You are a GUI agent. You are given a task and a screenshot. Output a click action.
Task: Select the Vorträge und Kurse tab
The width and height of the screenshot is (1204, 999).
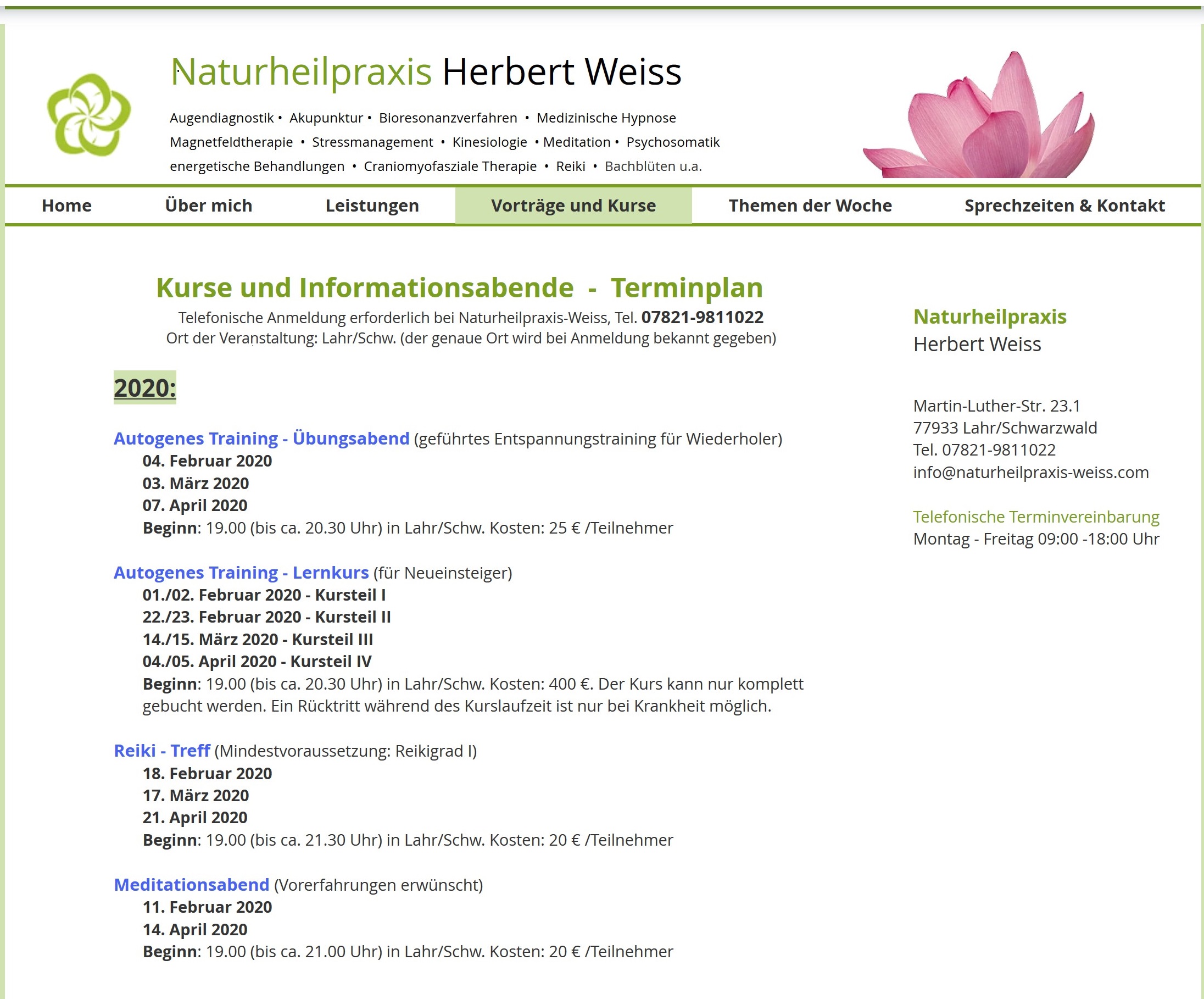pyautogui.click(x=573, y=206)
